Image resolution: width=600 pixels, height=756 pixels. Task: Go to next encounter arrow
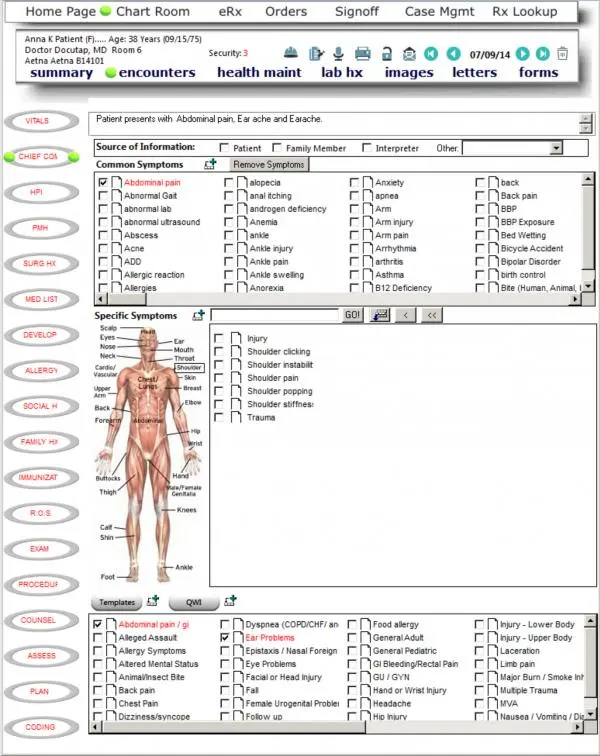[522, 54]
